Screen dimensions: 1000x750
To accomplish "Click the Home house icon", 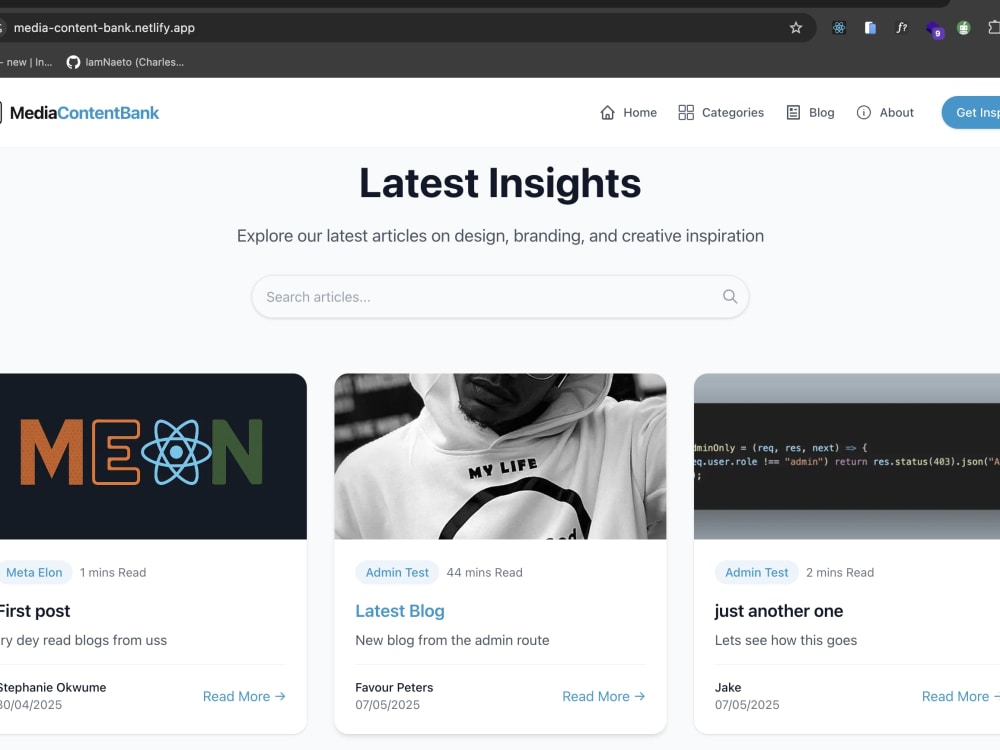I will pyautogui.click(x=607, y=112).
